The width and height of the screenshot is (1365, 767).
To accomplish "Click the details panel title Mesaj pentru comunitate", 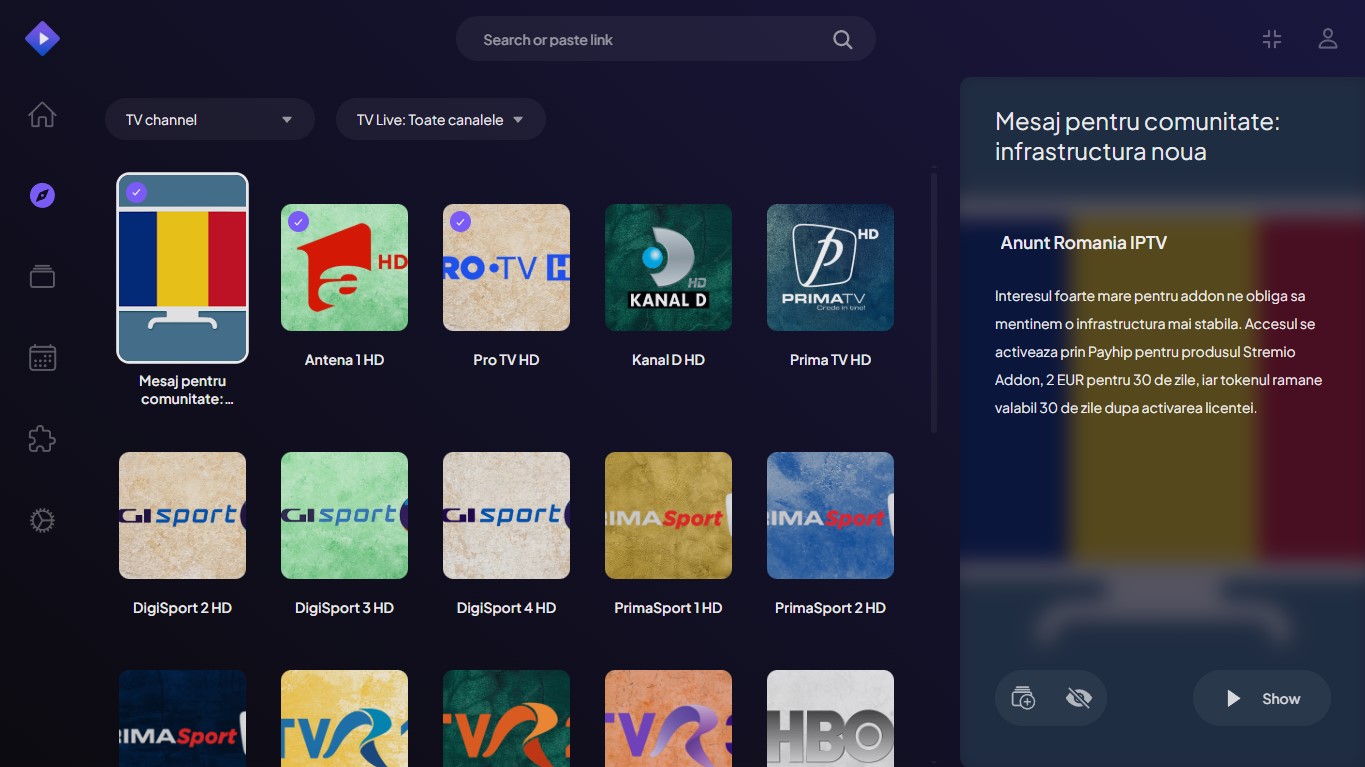I will 1137,137.
